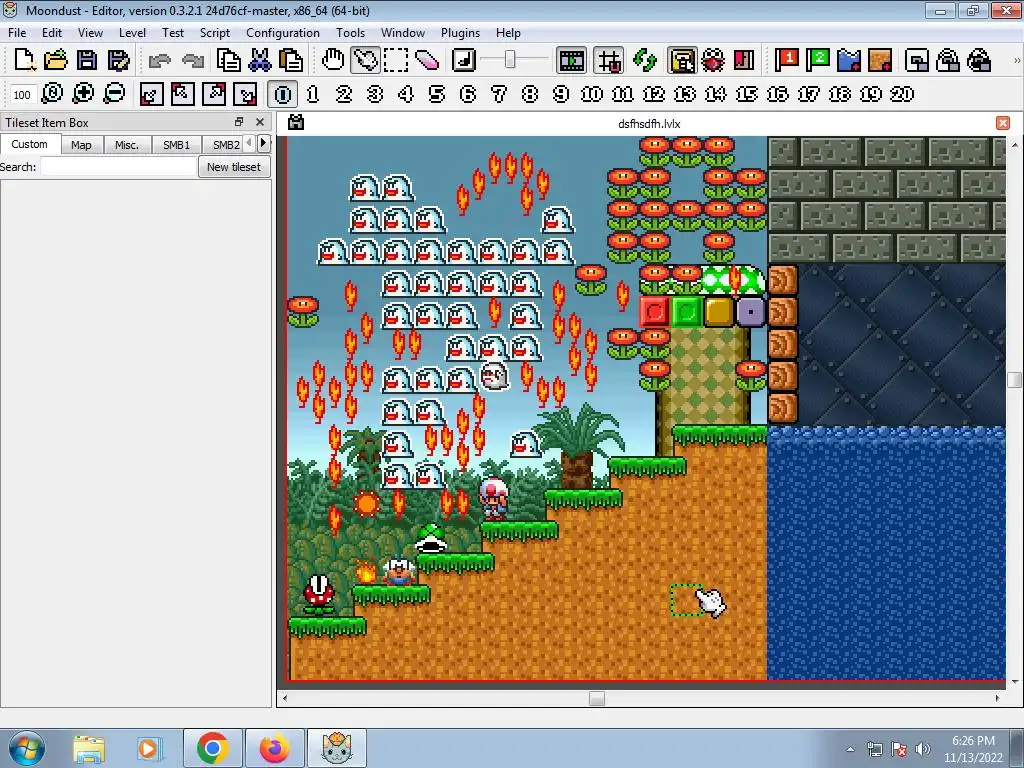Screen dimensions: 1024x768
Task: Choose the rectangular selection tool
Action: pos(396,61)
